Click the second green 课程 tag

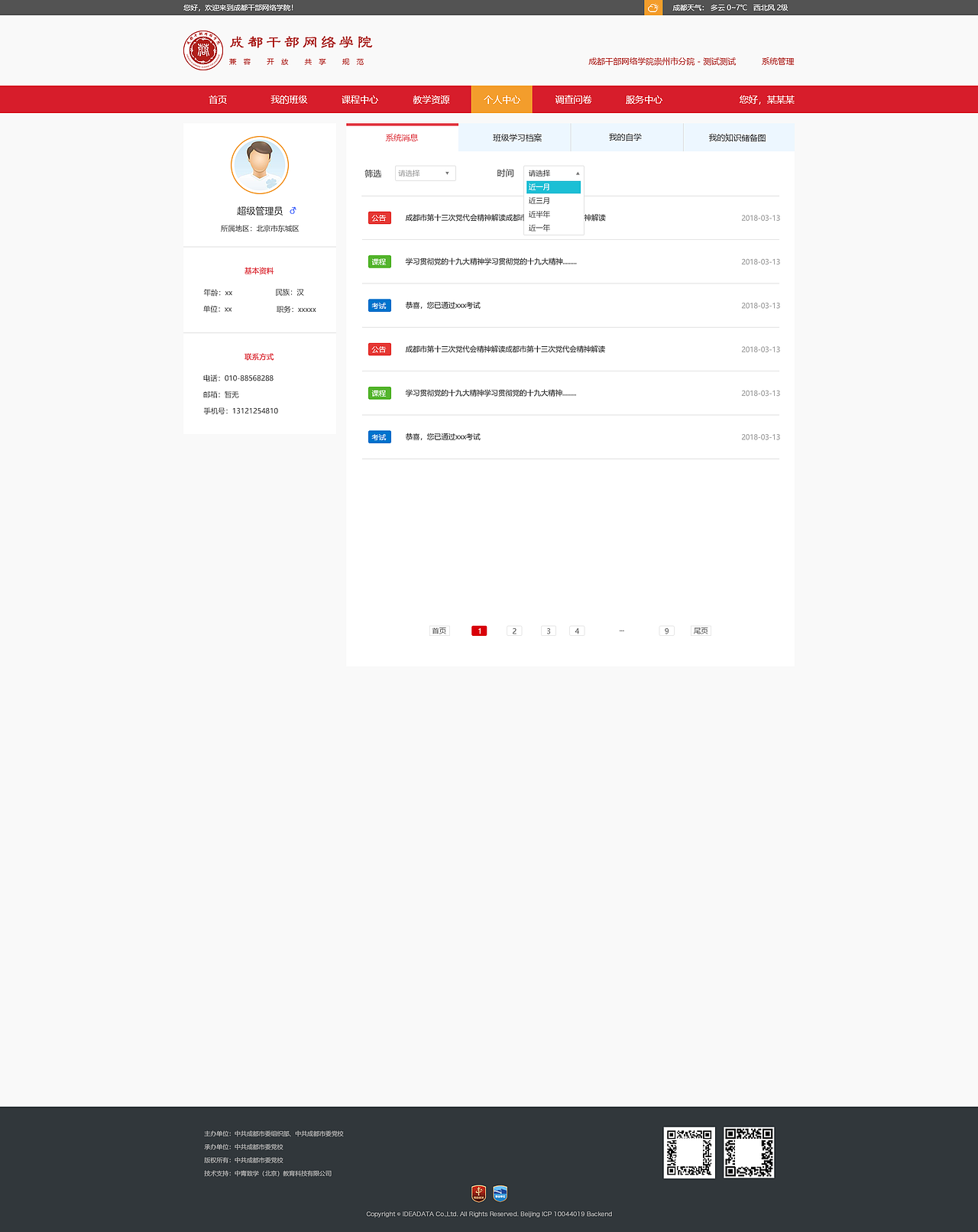point(379,393)
